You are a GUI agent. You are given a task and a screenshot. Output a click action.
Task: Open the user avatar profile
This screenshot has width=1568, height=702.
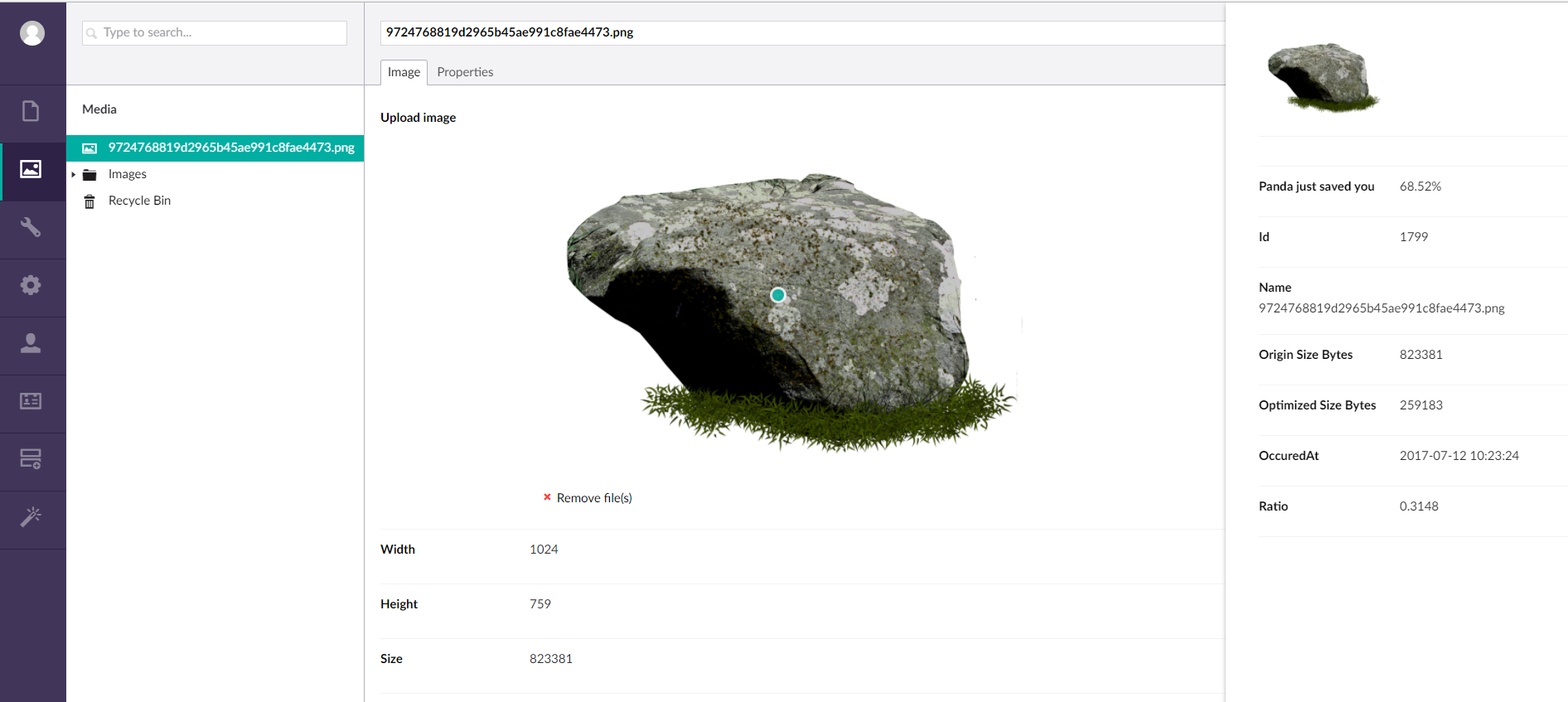[32, 33]
